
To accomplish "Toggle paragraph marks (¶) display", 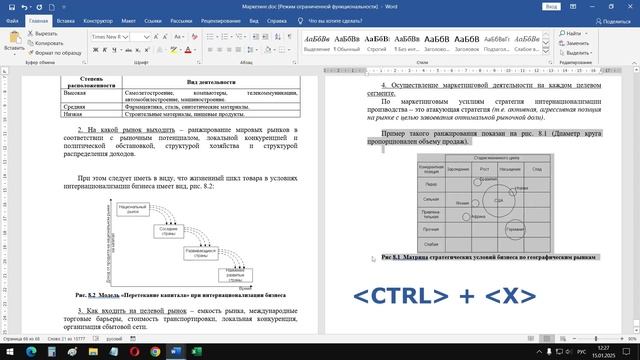I will tap(289, 37).
